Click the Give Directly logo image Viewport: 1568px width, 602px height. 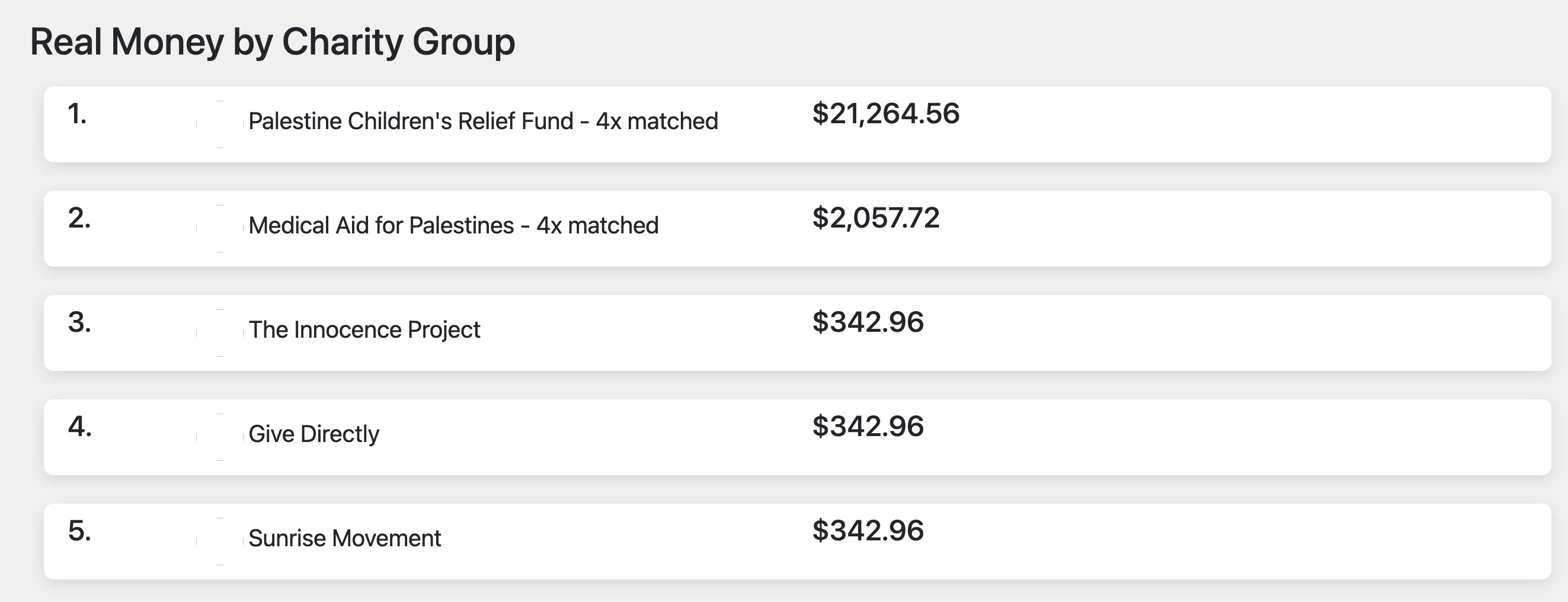[220, 437]
